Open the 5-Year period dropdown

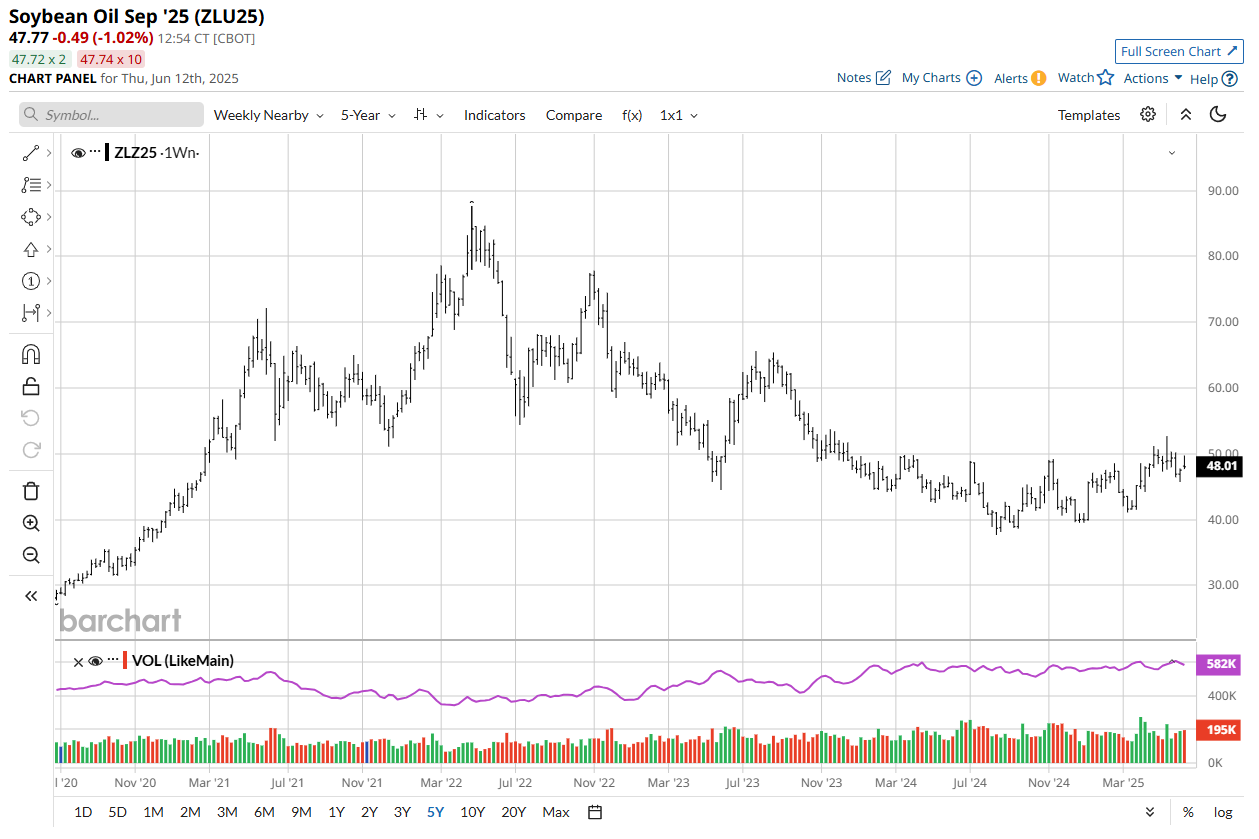[x=368, y=115]
